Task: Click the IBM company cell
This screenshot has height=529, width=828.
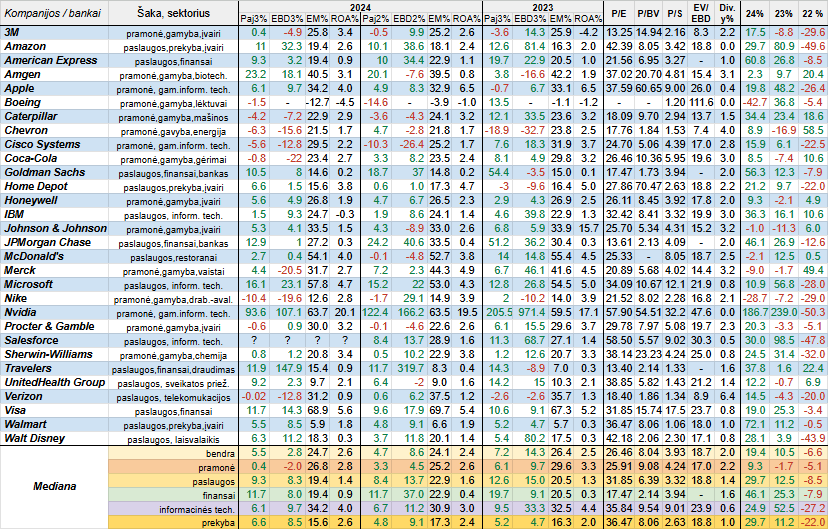Action: 54,214
